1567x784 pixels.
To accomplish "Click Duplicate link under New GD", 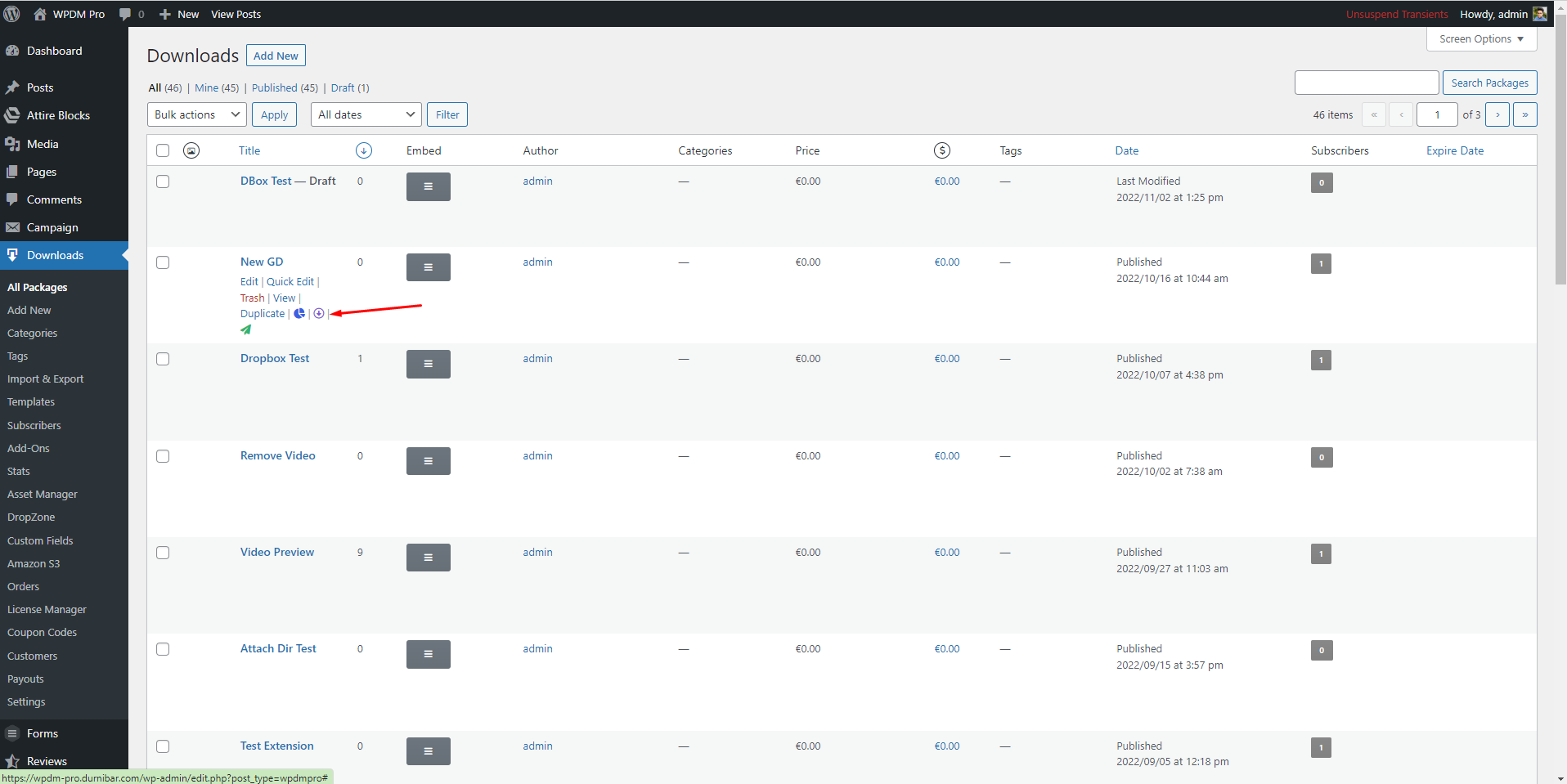I will coord(263,313).
